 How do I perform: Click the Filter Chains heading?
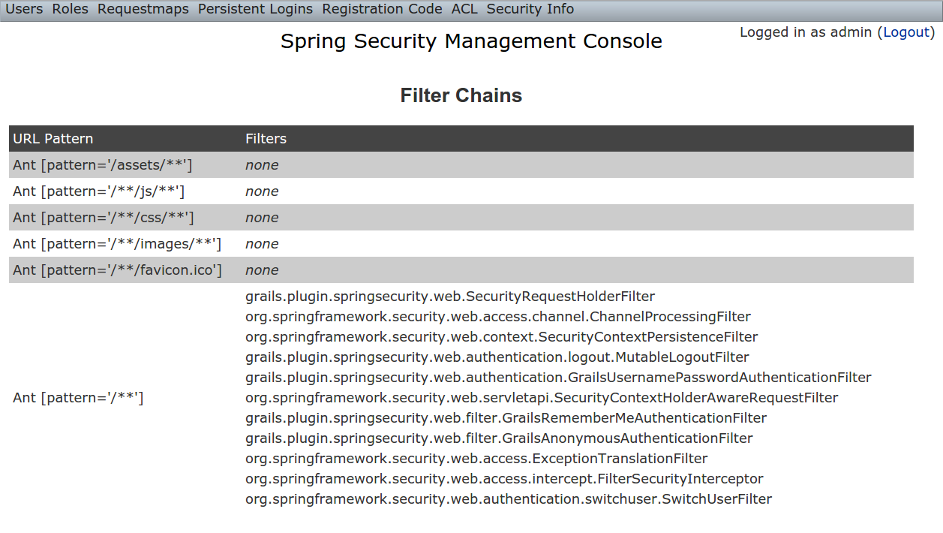[x=461, y=96]
